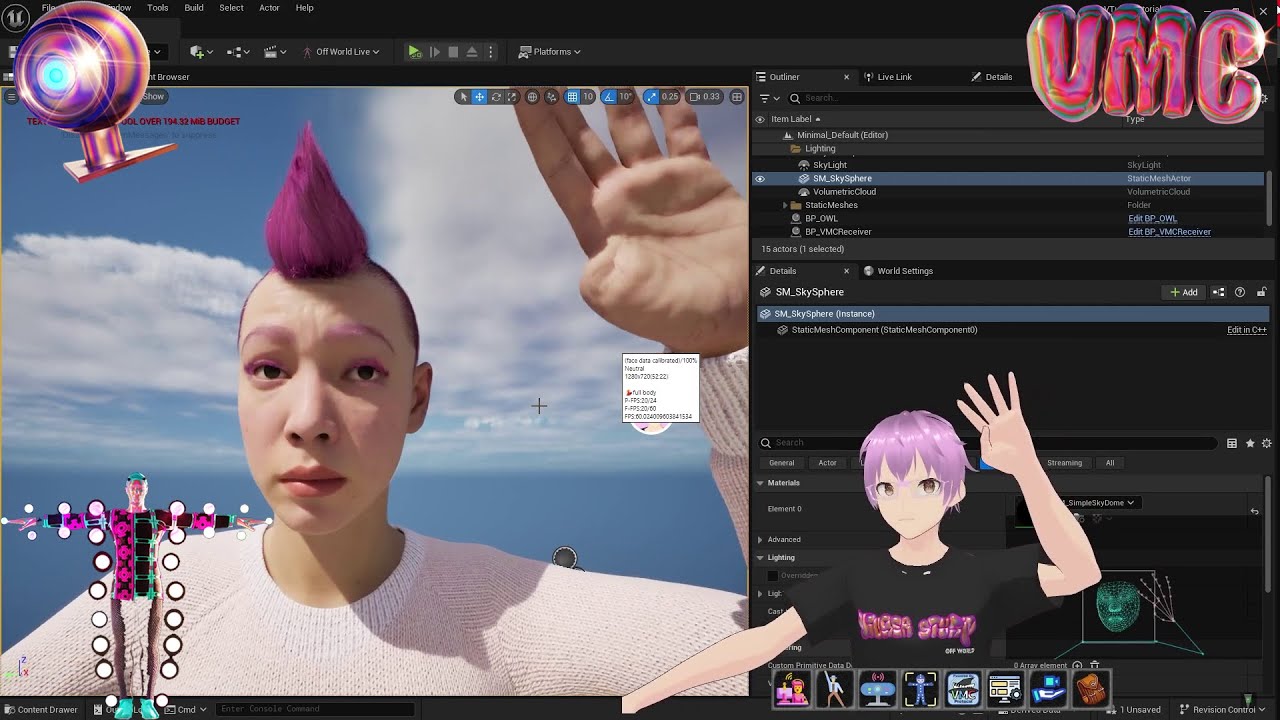Toggle favorites star filter in Details
The height and width of the screenshot is (720, 1280).
1250,443
